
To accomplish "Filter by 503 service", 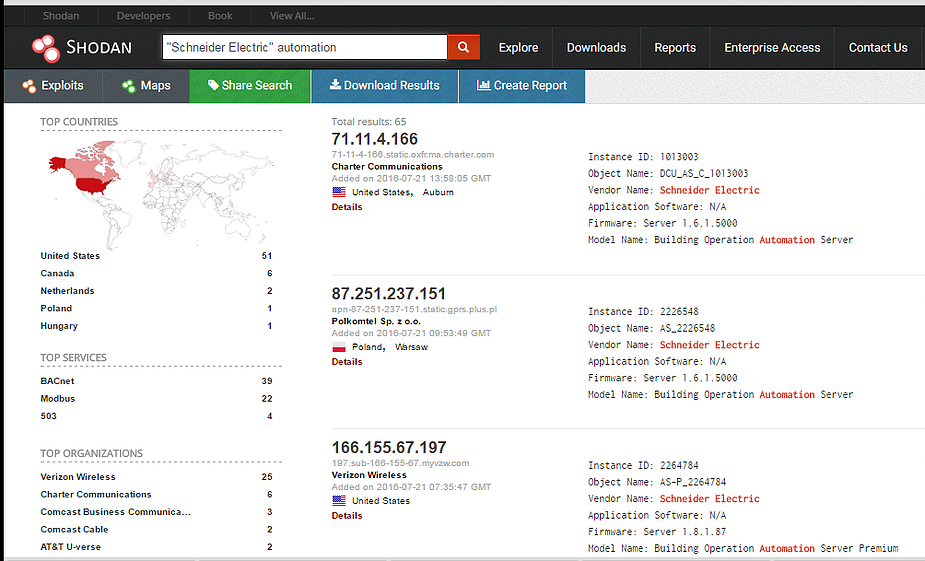I will point(48,416).
